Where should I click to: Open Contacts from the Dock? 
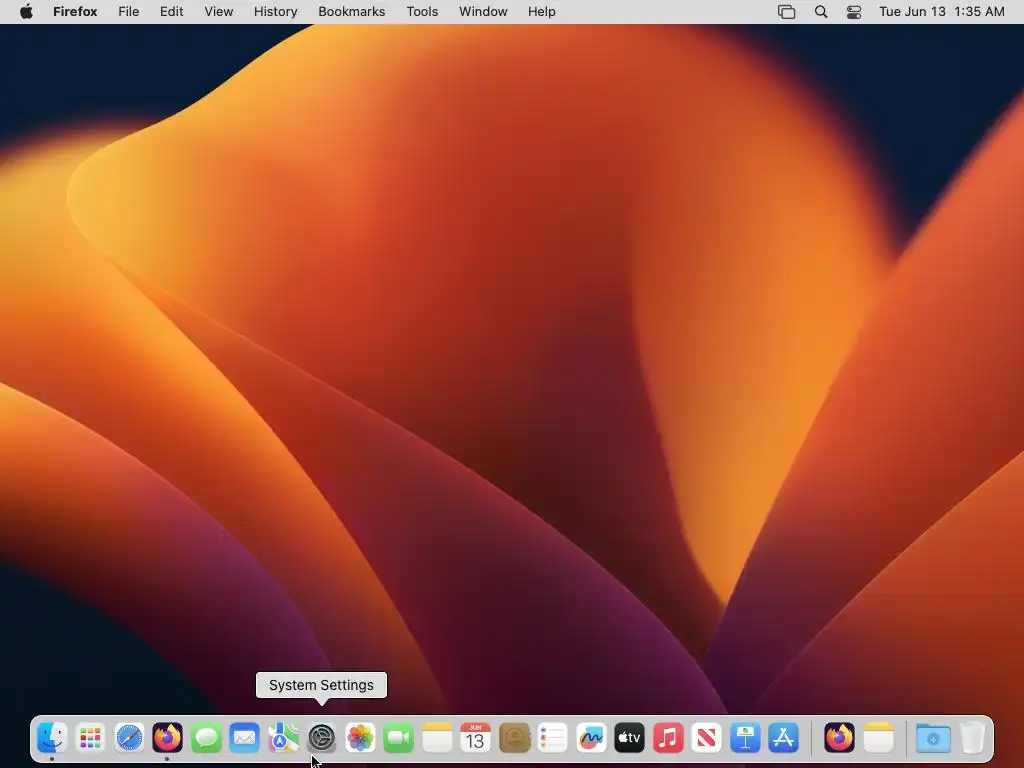514,738
